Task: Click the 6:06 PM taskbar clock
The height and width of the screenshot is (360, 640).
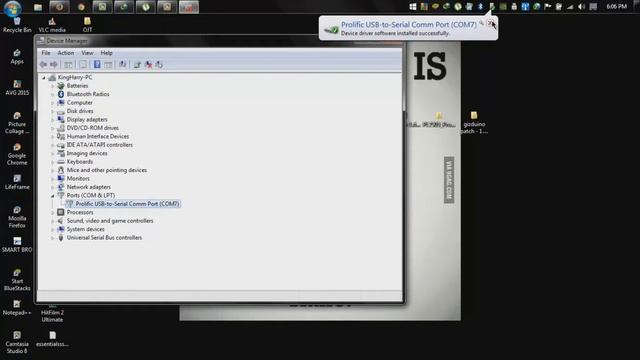Action: 616,7
